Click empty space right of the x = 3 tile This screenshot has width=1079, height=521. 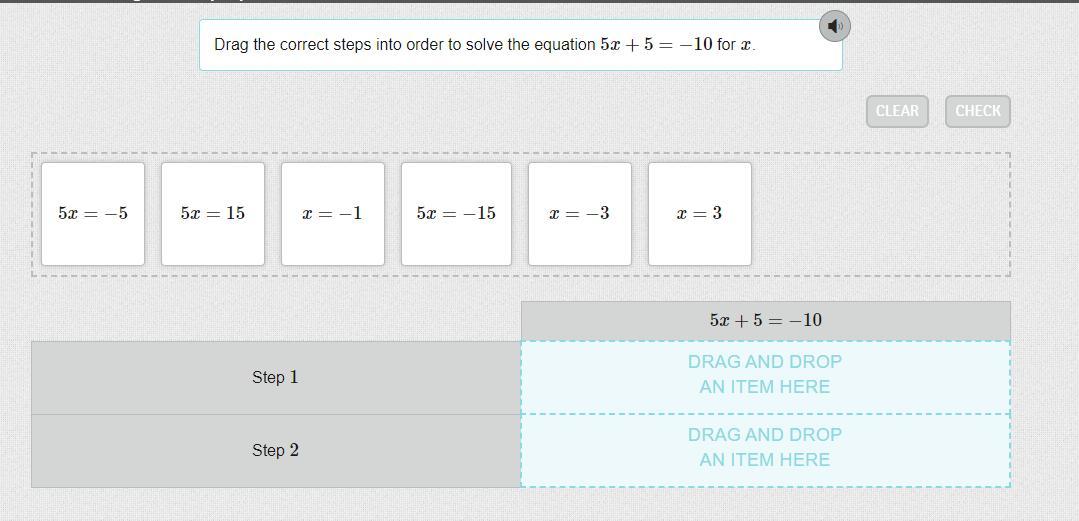coord(880,214)
